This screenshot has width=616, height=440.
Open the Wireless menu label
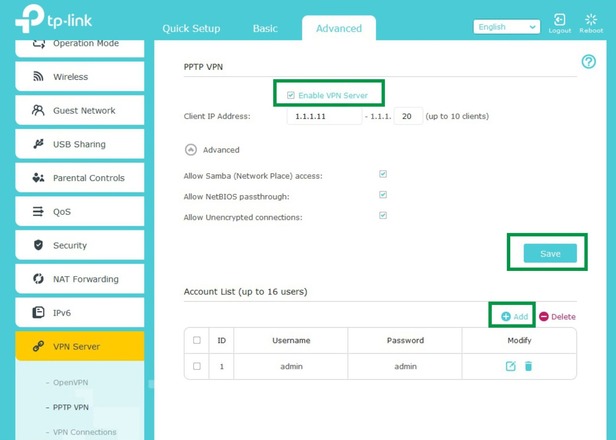(x=71, y=77)
